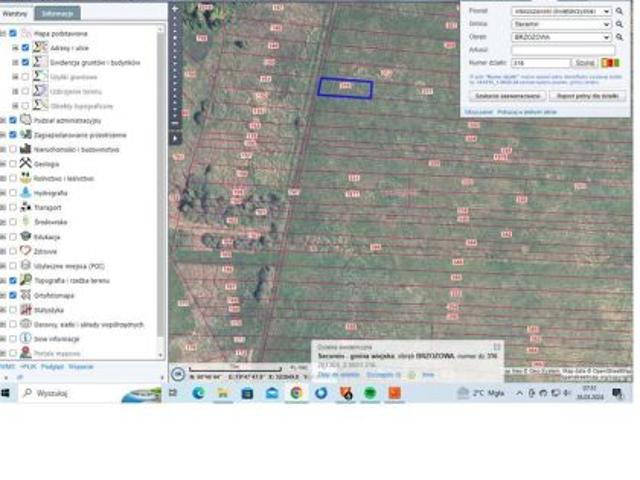Switch to the Warstwy tab
Image resolution: width=640 pixels, height=480 pixels.
point(15,13)
